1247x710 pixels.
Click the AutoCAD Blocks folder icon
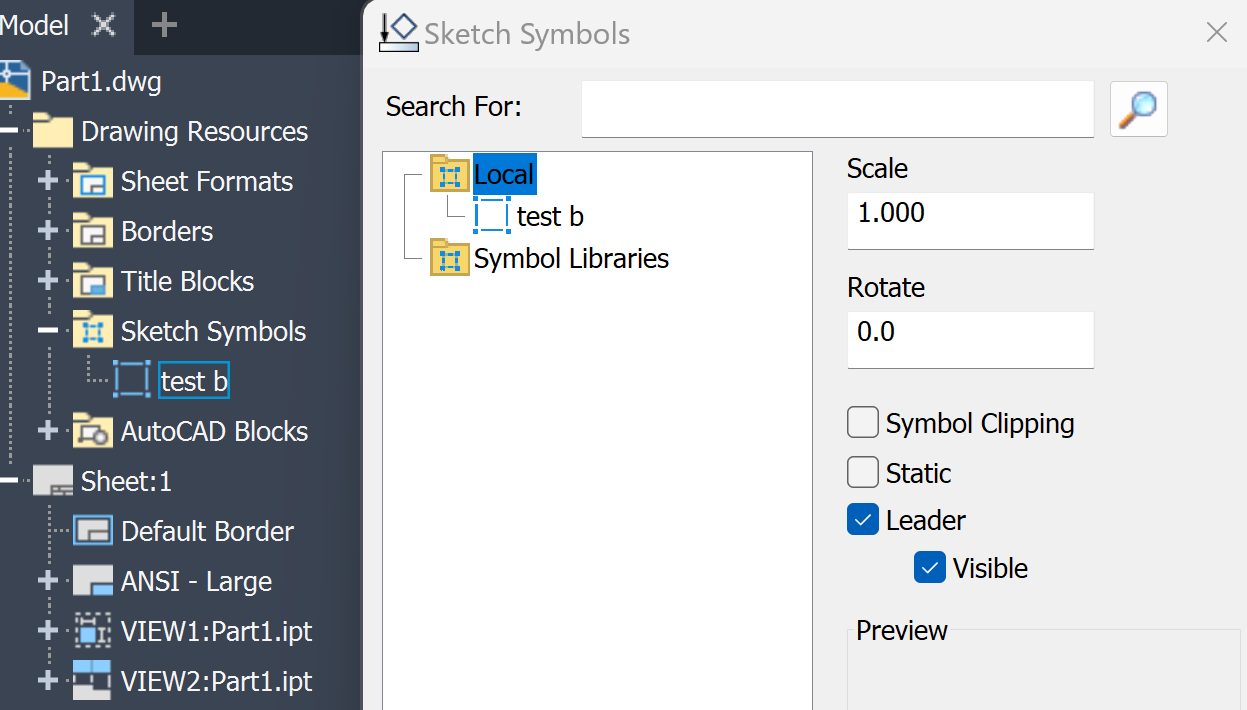91,431
